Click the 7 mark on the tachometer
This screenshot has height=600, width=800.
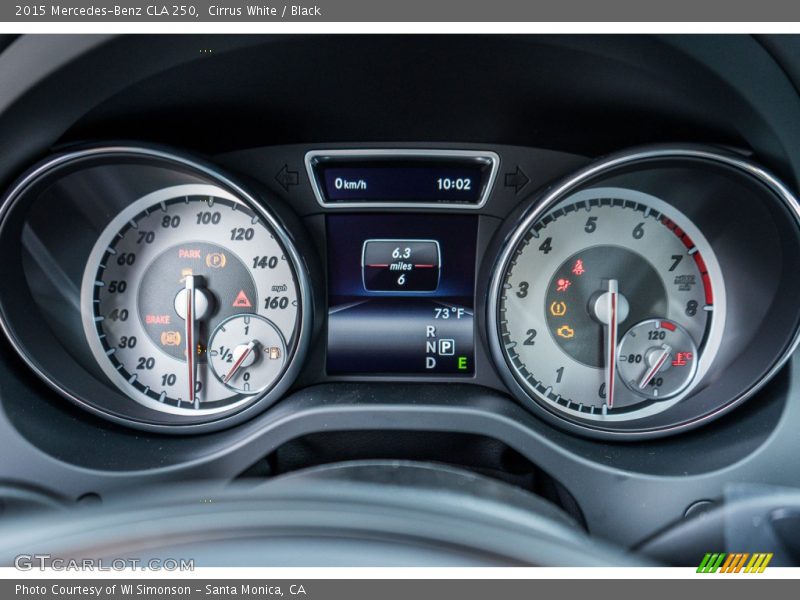[676, 263]
